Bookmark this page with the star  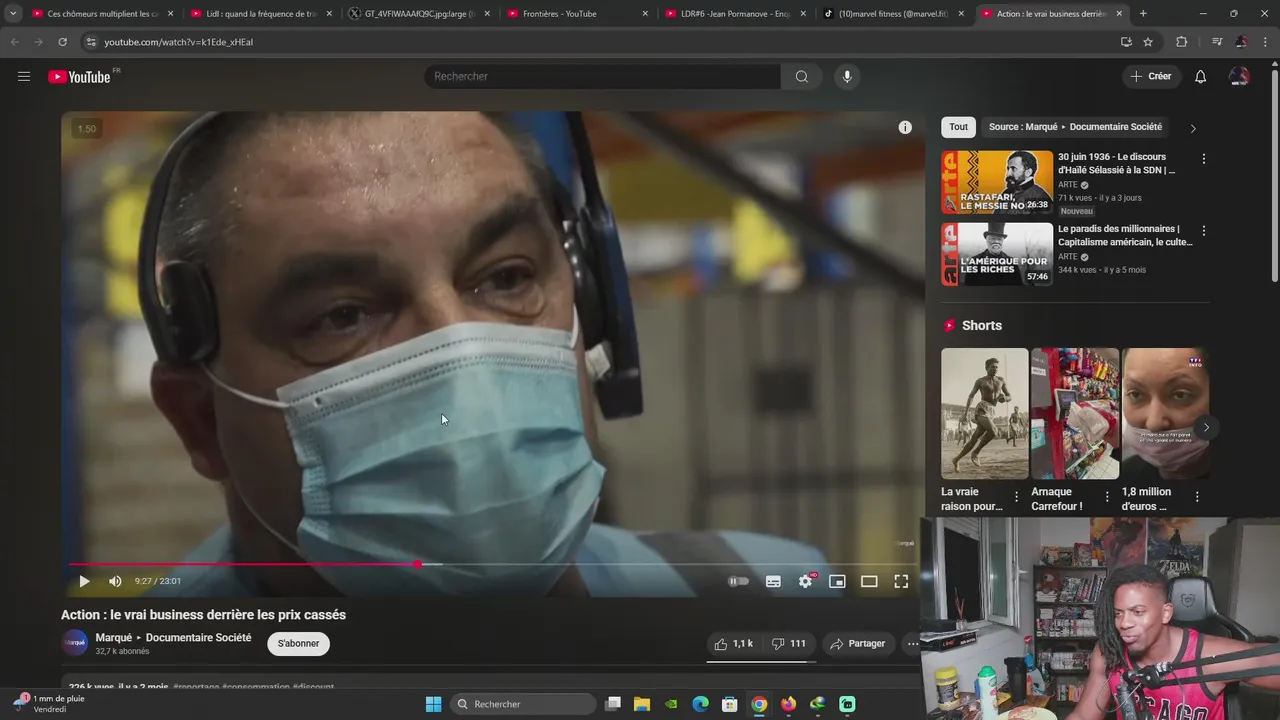click(x=1148, y=42)
